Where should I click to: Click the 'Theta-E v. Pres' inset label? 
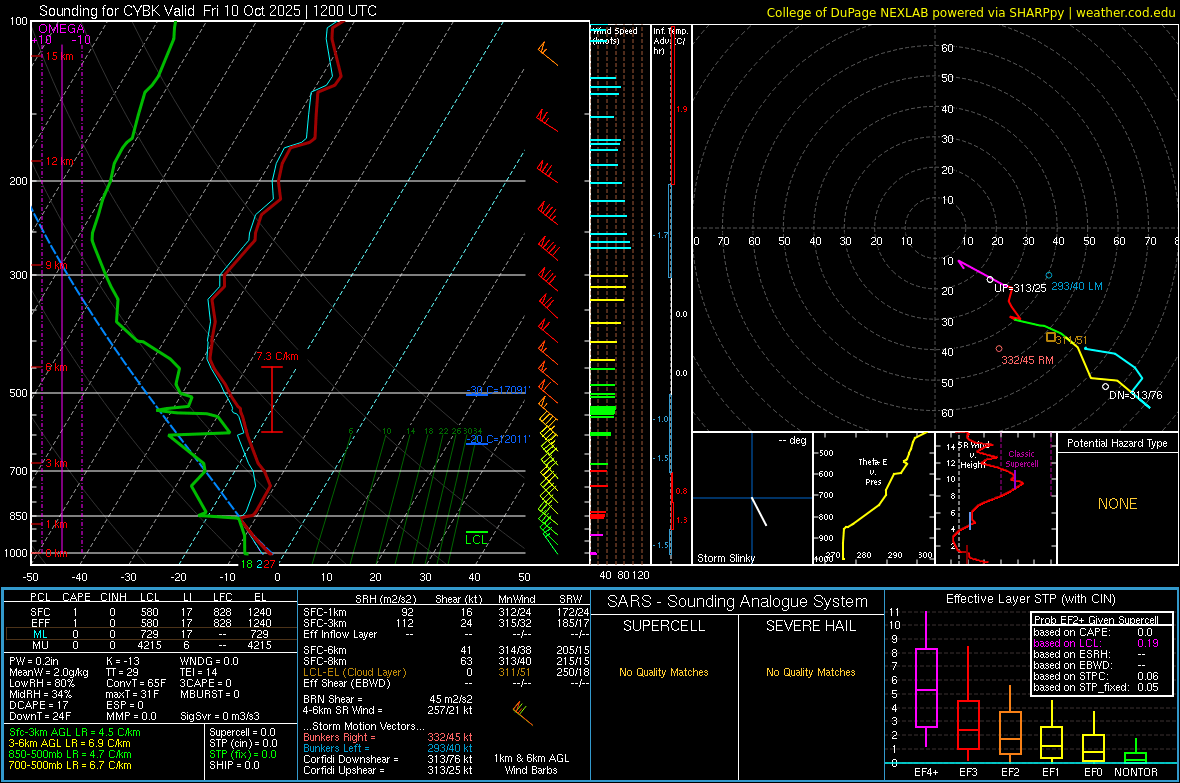coord(873,471)
